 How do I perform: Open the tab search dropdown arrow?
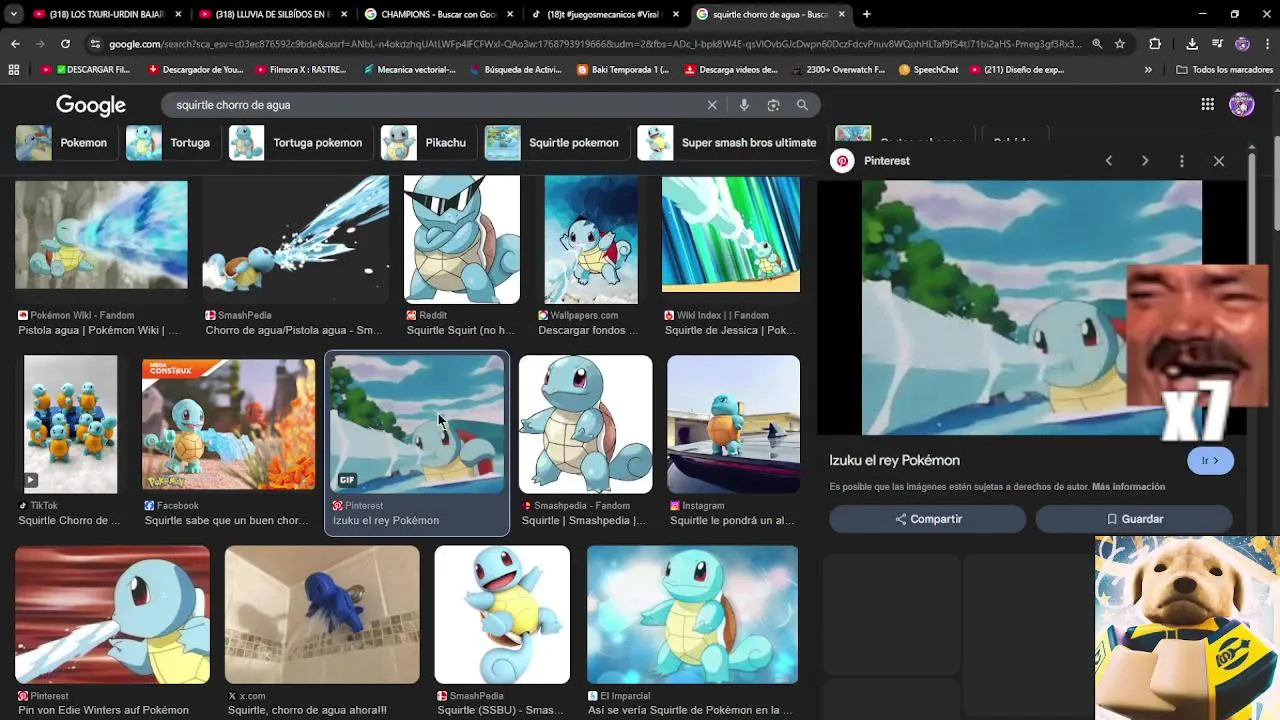(13, 14)
